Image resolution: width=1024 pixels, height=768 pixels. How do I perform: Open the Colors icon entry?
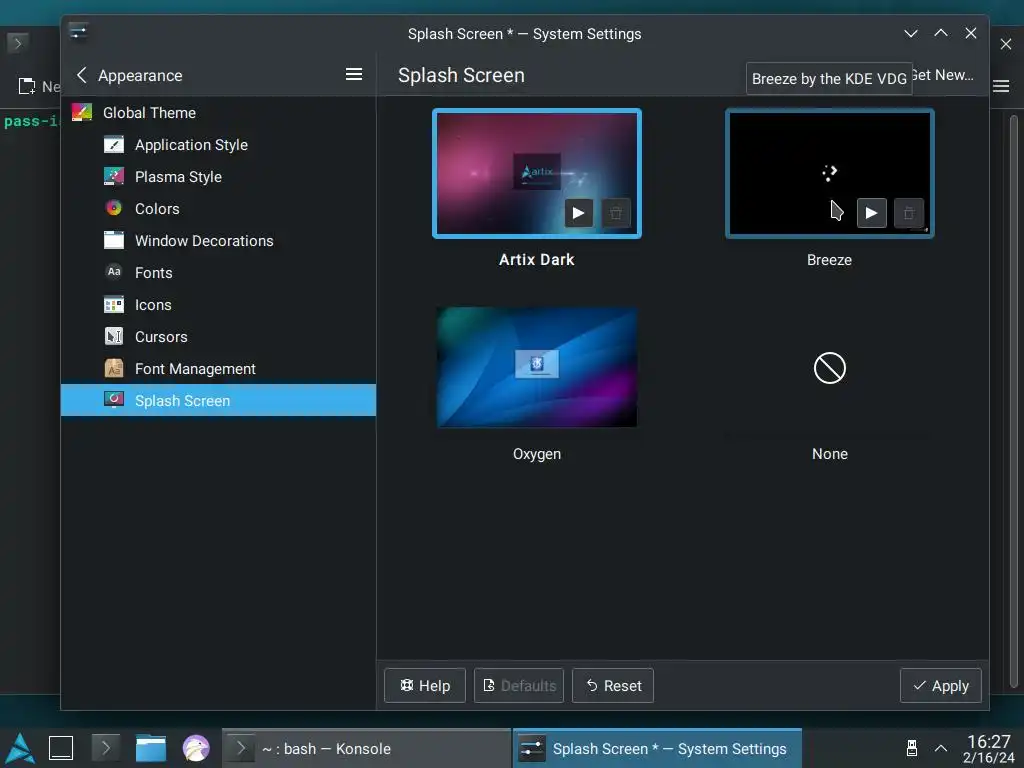(x=114, y=208)
